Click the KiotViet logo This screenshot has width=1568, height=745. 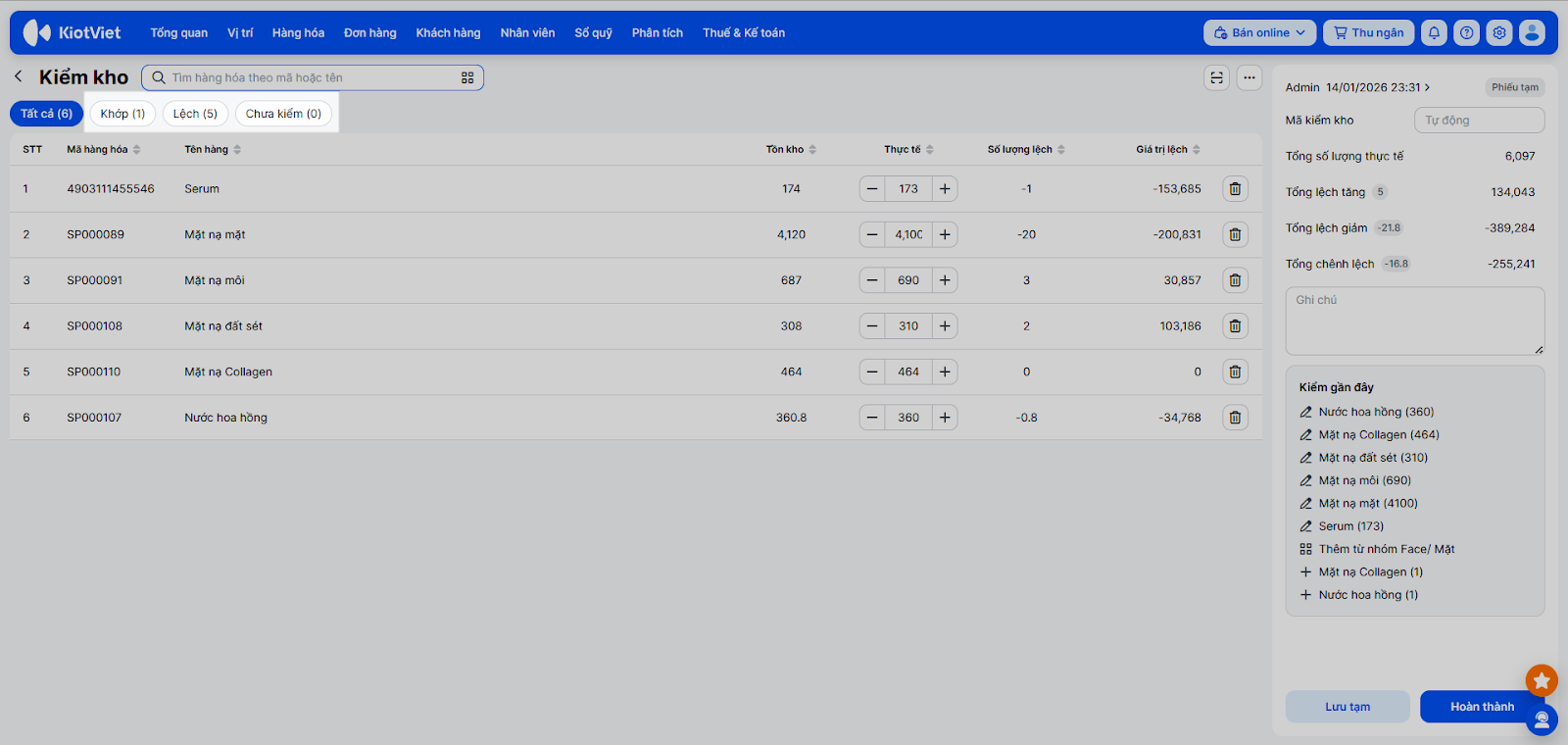click(72, 32)
